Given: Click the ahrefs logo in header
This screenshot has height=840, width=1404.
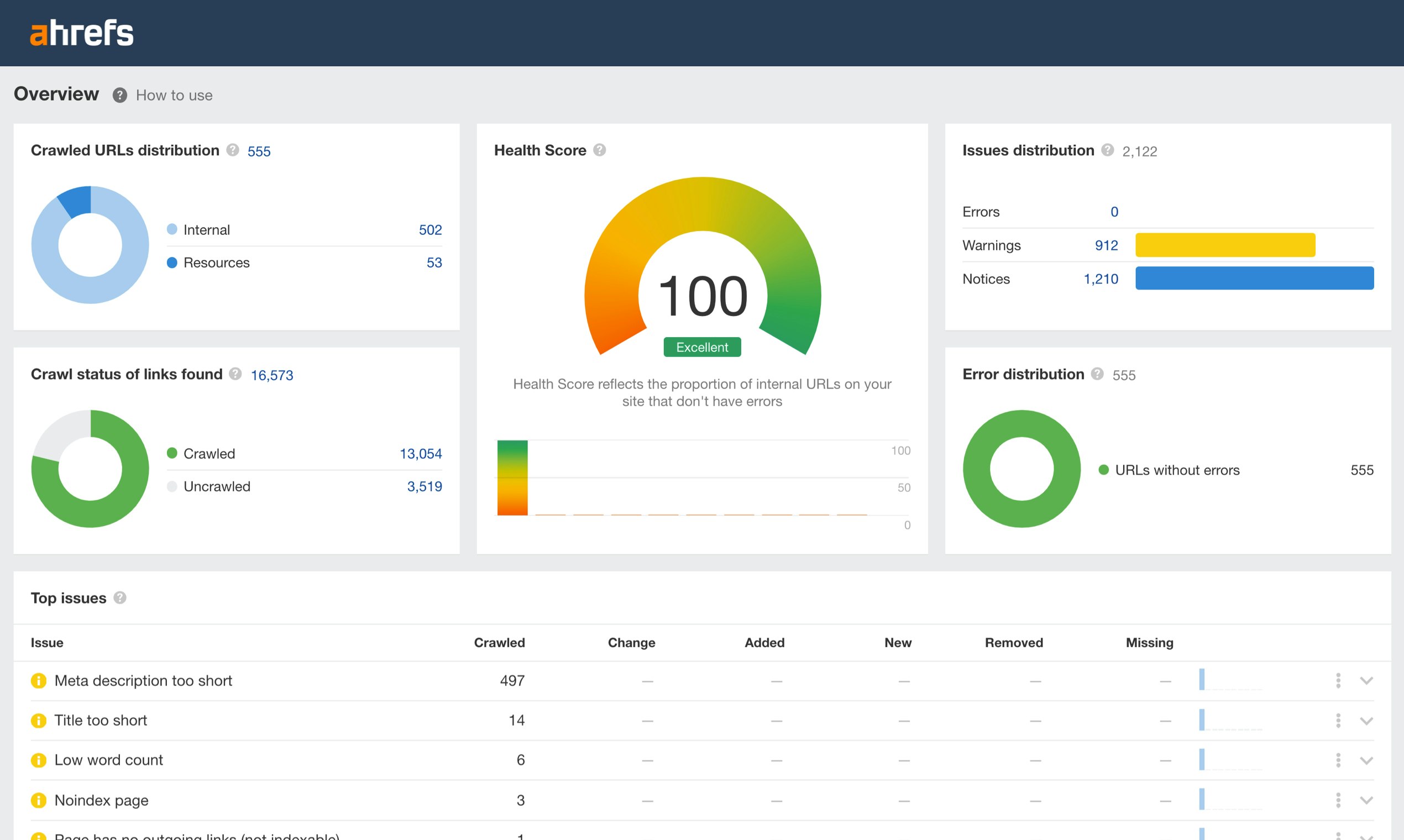Looking at the screenshot, I should point(81,33).
